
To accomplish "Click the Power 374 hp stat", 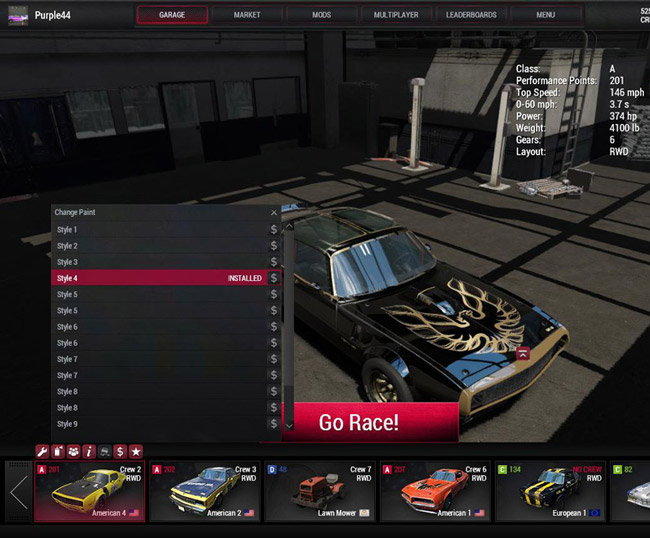I will [576, 116].
